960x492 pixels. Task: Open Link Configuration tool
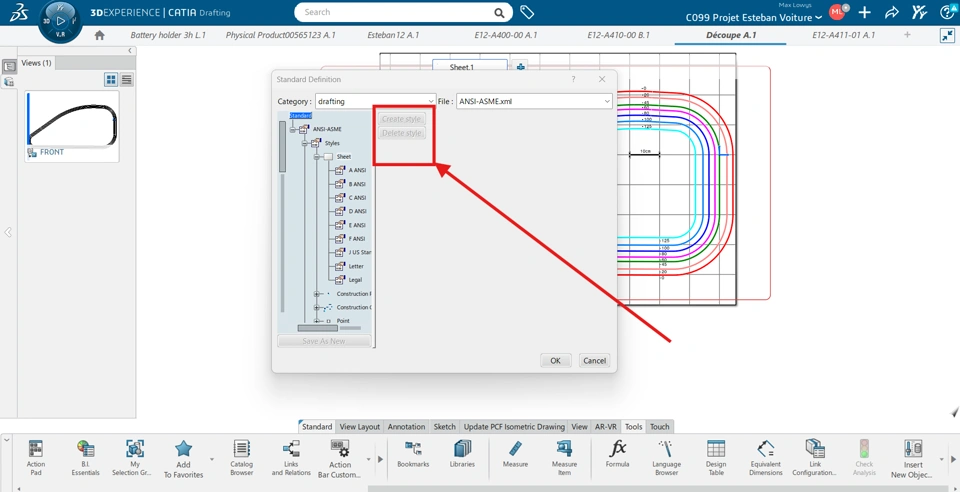[x=814, y=458]
